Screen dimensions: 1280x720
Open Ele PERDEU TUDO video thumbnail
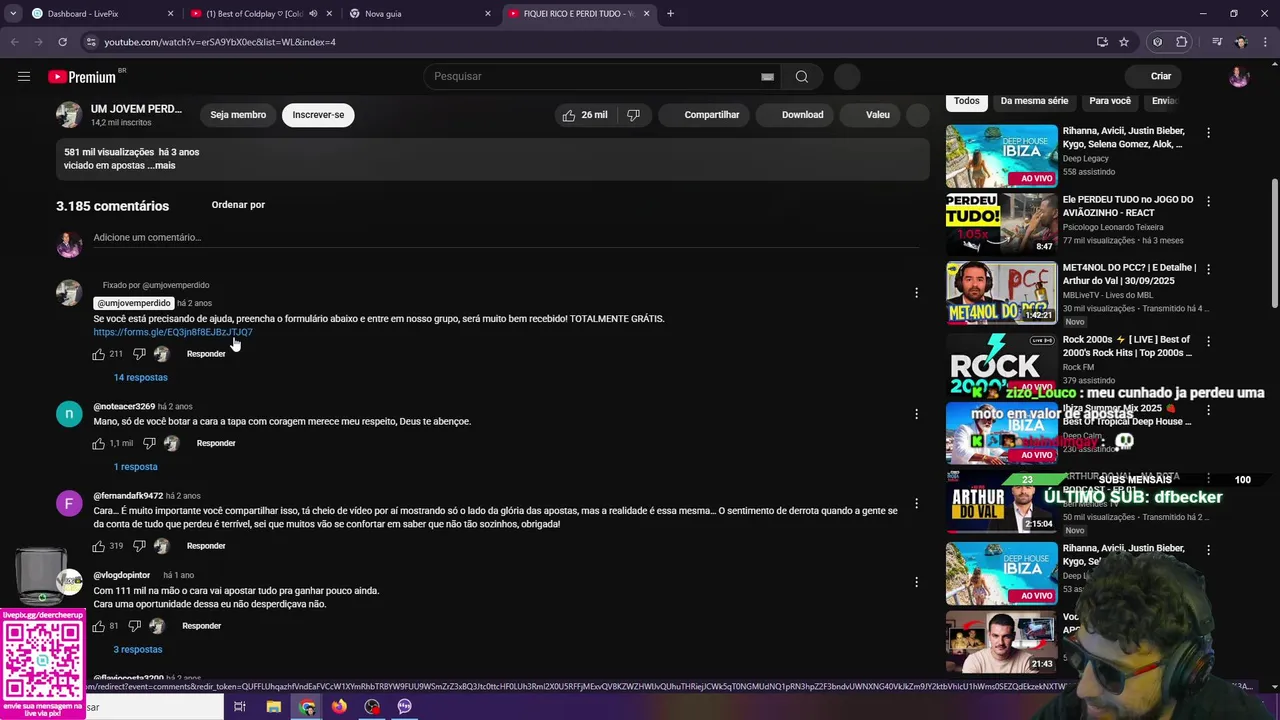click(1001, 223)
